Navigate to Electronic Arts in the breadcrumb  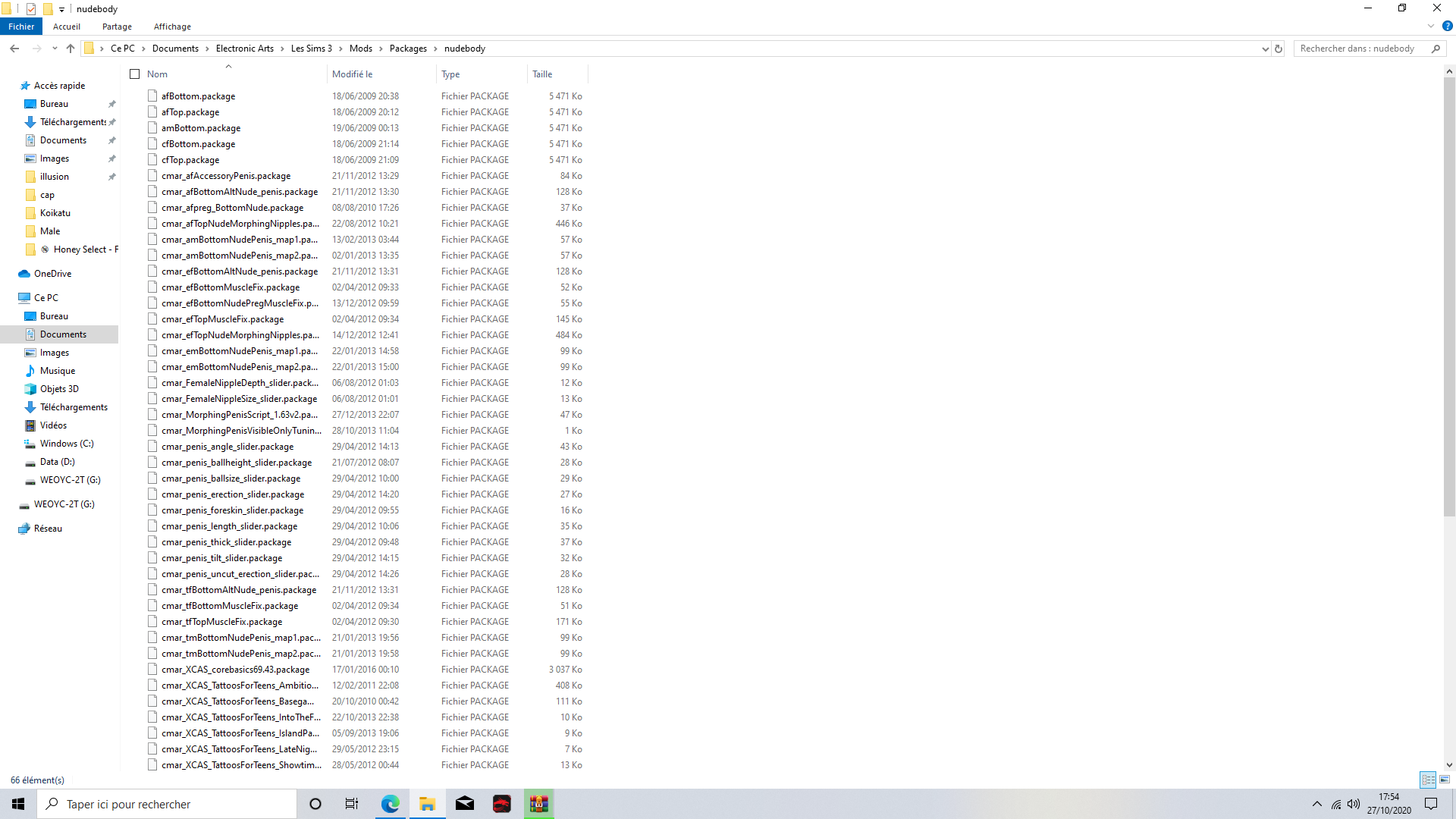point(245,49)
